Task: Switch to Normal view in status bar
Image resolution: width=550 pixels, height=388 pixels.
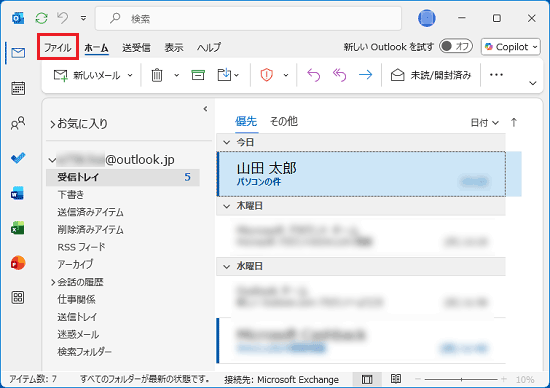Action: pos(367,379)
